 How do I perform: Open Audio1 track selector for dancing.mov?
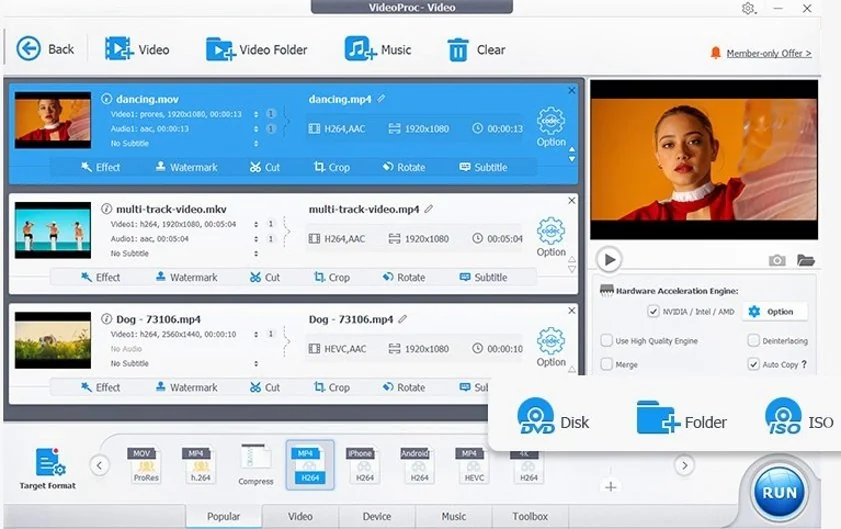(256, 129)
